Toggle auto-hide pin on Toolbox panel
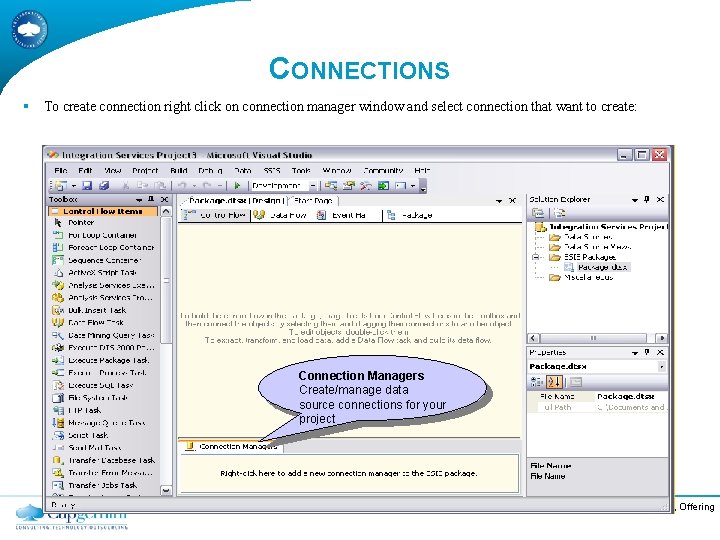This screenshot has width=720, height=540. click(151, 199)
